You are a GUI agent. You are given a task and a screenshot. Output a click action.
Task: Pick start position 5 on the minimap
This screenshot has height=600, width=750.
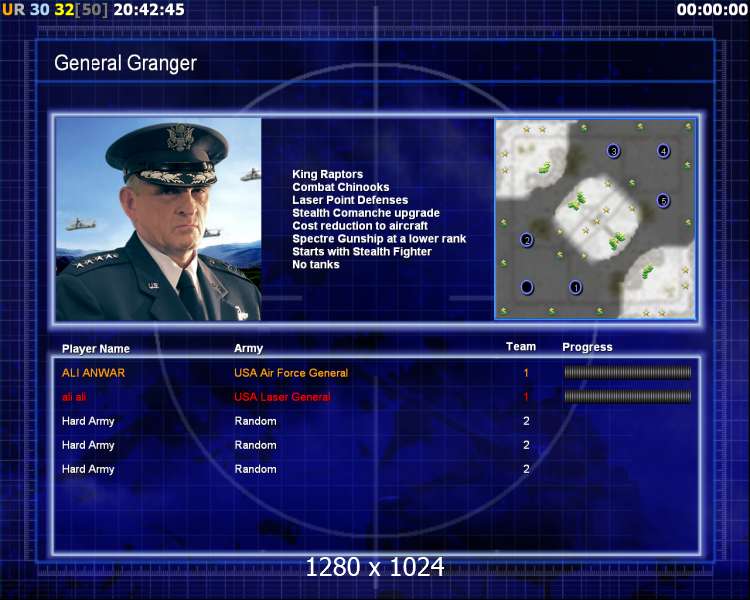coord(663,200)
